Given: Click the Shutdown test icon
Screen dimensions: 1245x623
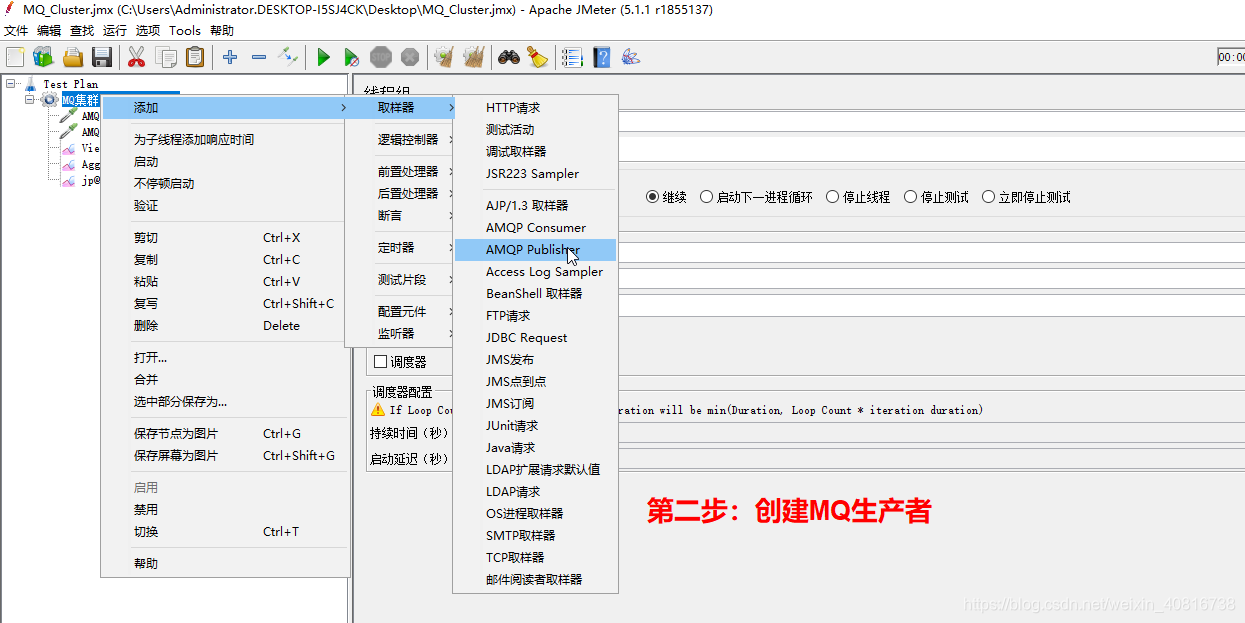Looking at the screenshot, I should pos(409,57).
